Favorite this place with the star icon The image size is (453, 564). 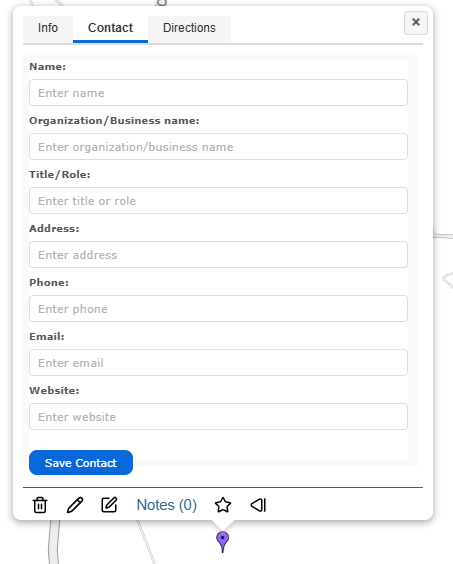coord(223,505)
